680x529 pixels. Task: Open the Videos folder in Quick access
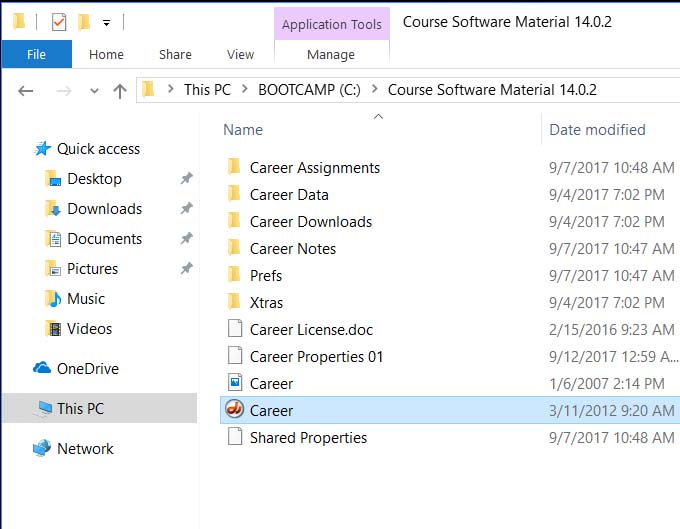click(78, 329)
